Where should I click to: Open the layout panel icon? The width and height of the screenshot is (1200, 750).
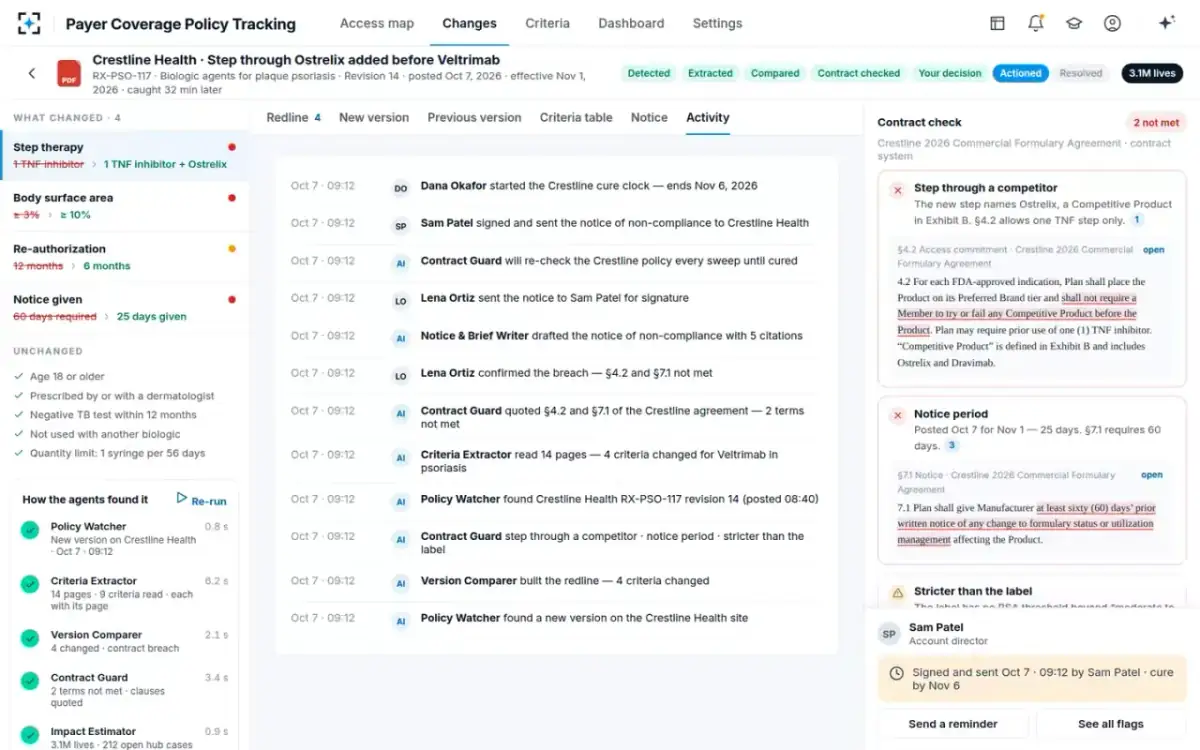(x=997, y=23)
